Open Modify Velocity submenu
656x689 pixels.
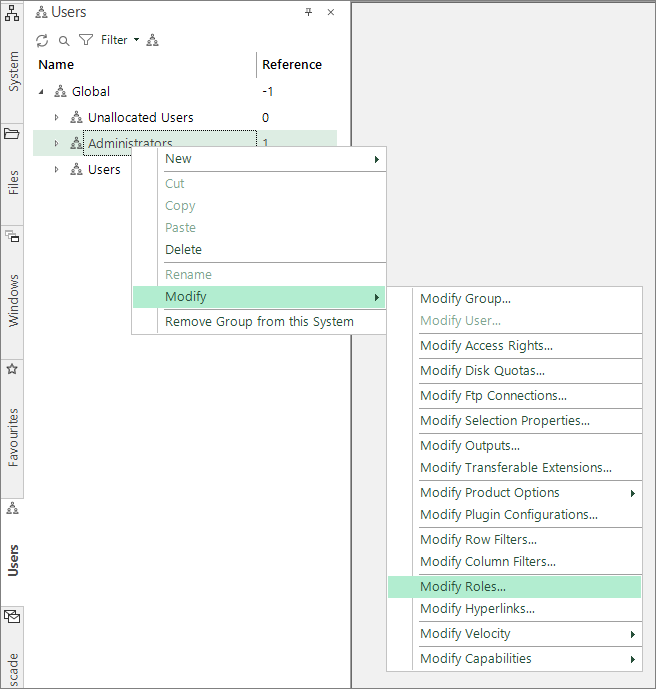click(x=515, y=634)
